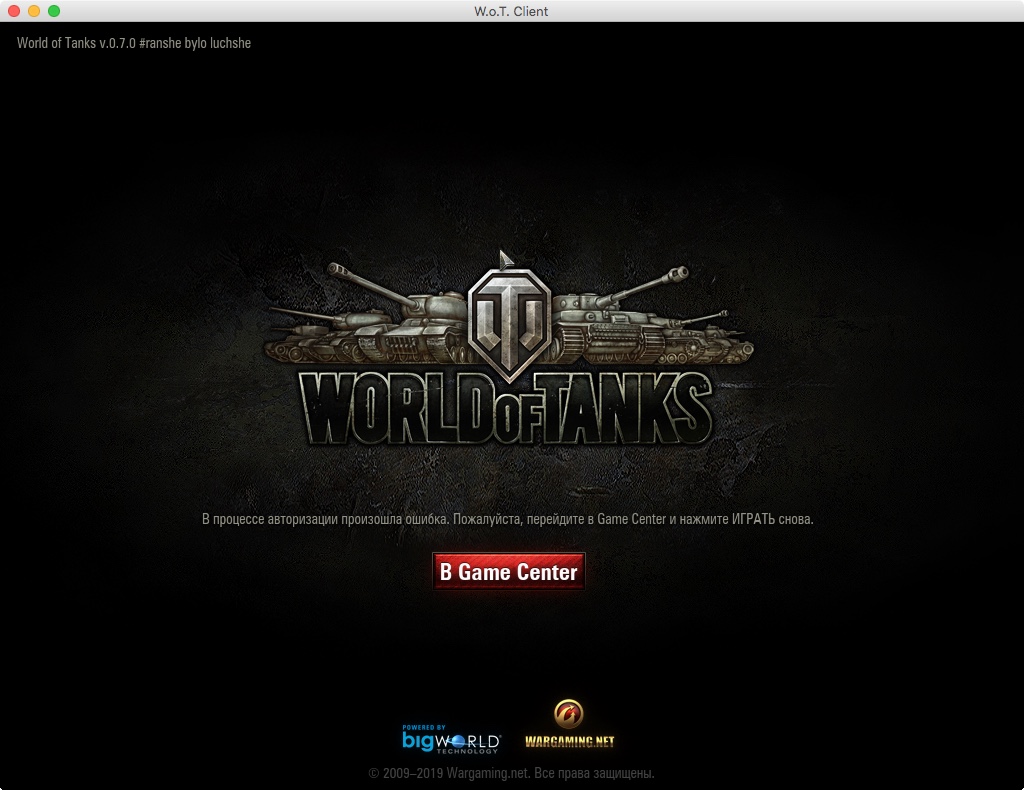Click the Wargaming.net logo icon
1024x790 pixels.
569,723
